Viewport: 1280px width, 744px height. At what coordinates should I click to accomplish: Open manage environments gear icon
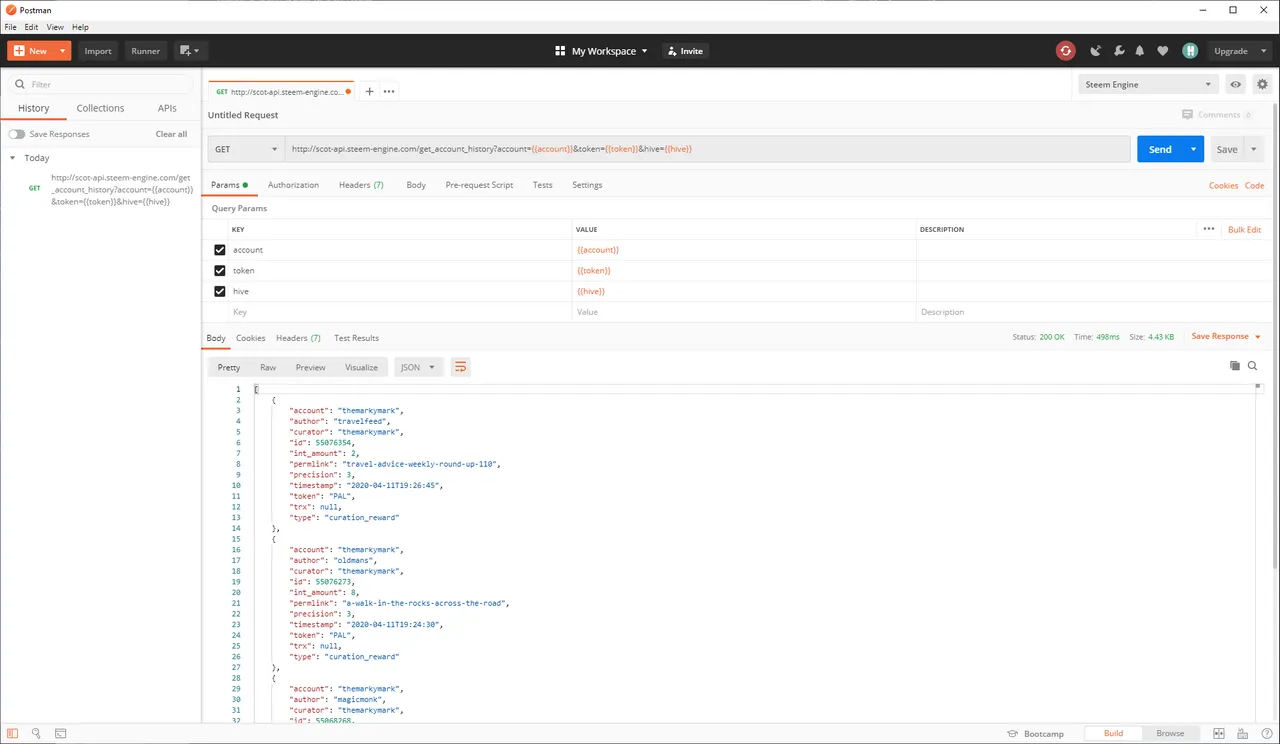click(x=1262, y=85)
